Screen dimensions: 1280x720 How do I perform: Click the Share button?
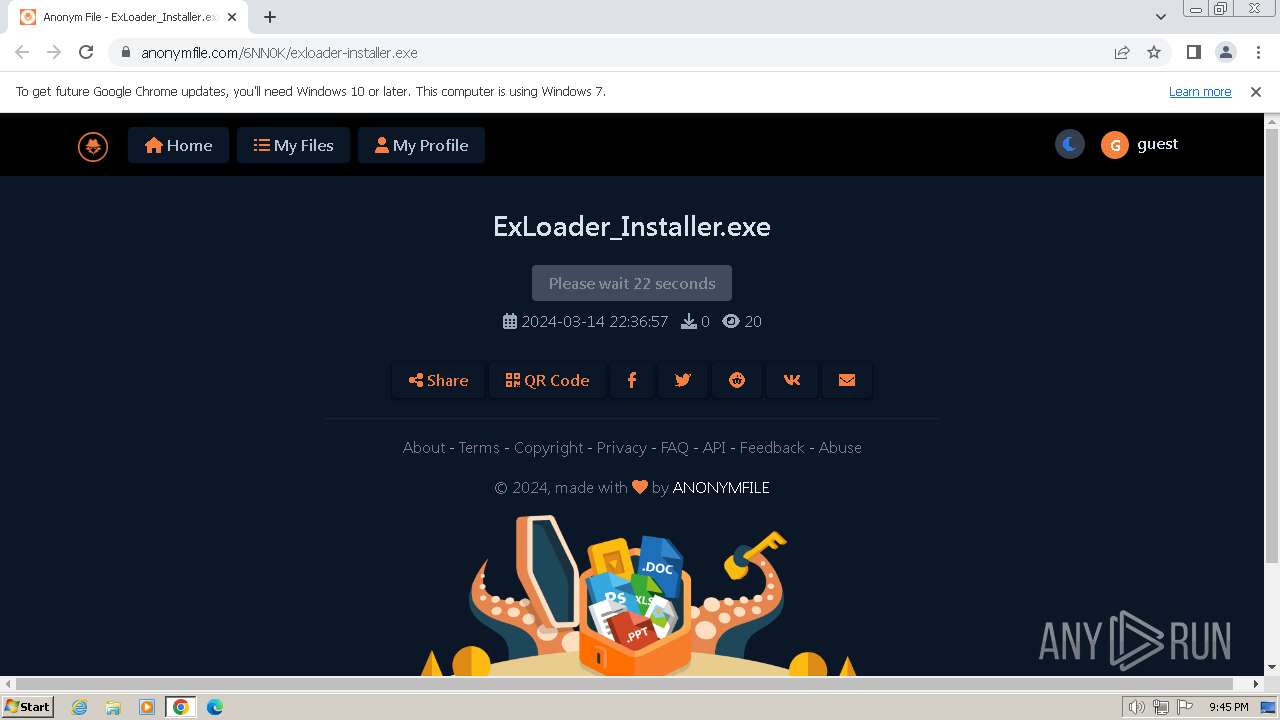point(438,380)
